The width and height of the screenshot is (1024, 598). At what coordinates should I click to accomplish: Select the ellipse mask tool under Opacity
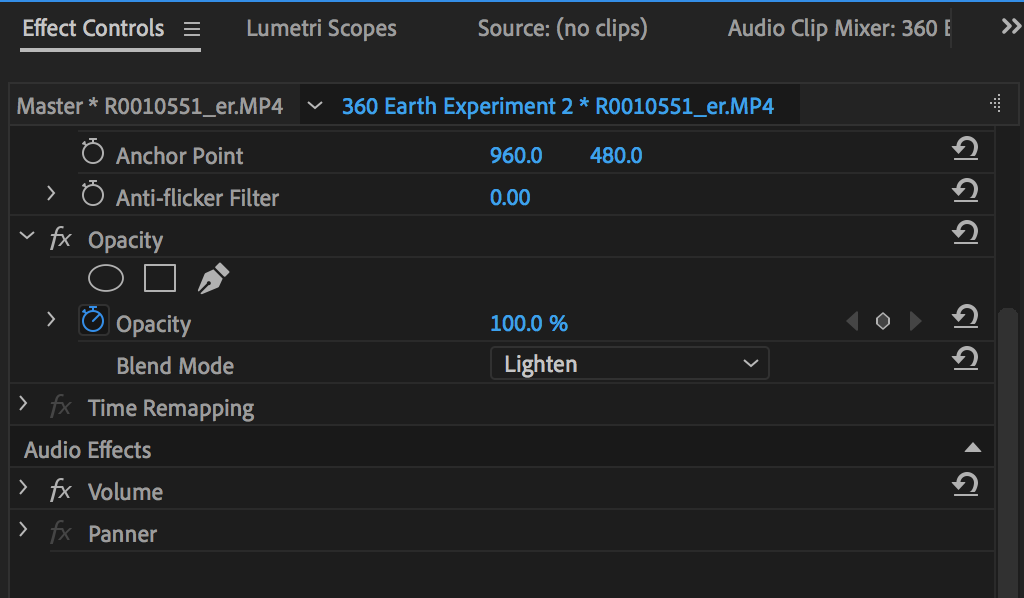tap(106, 279)
